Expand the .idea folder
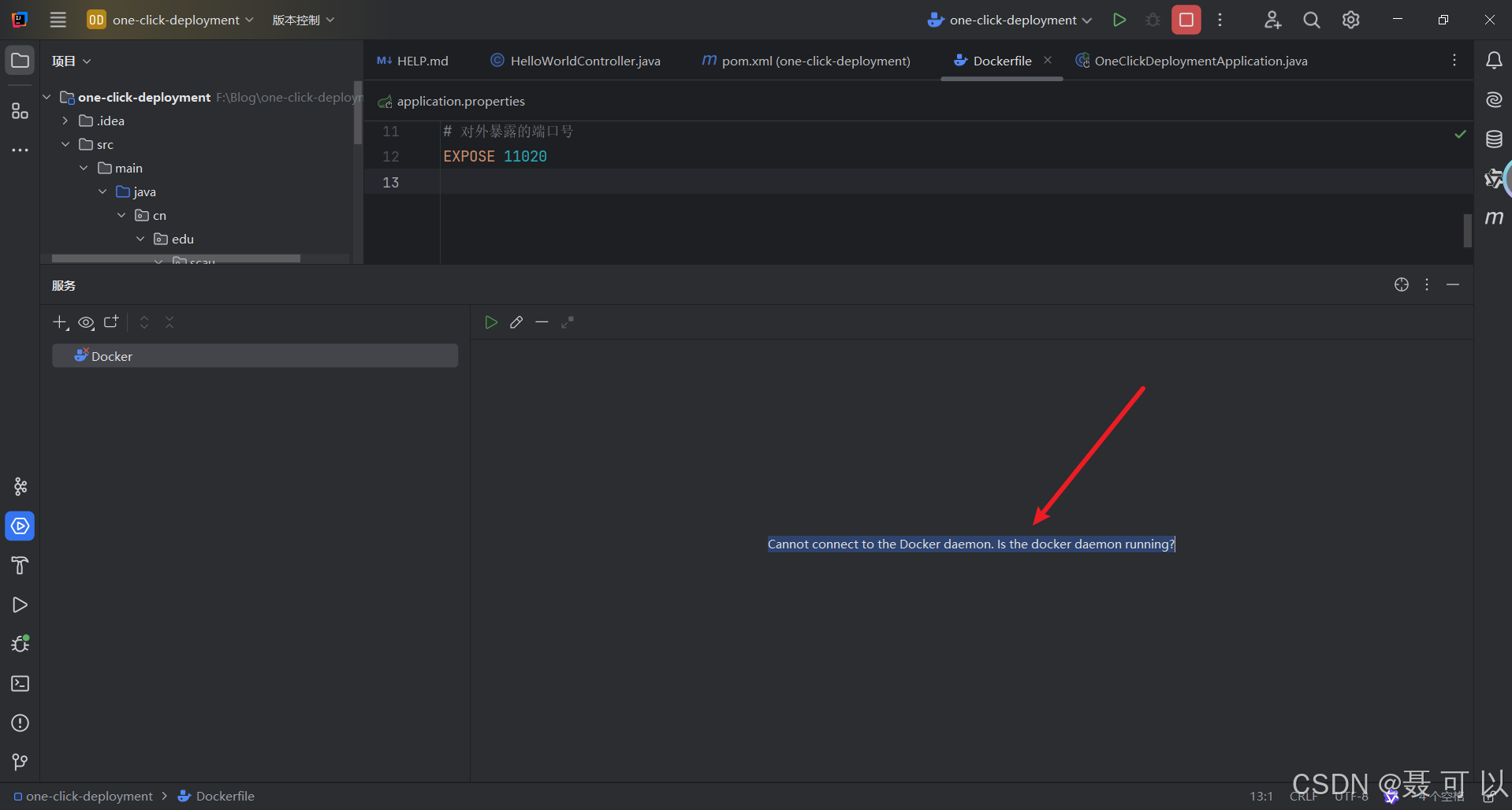Screen dimensions: 1512x810 (65, 121)
